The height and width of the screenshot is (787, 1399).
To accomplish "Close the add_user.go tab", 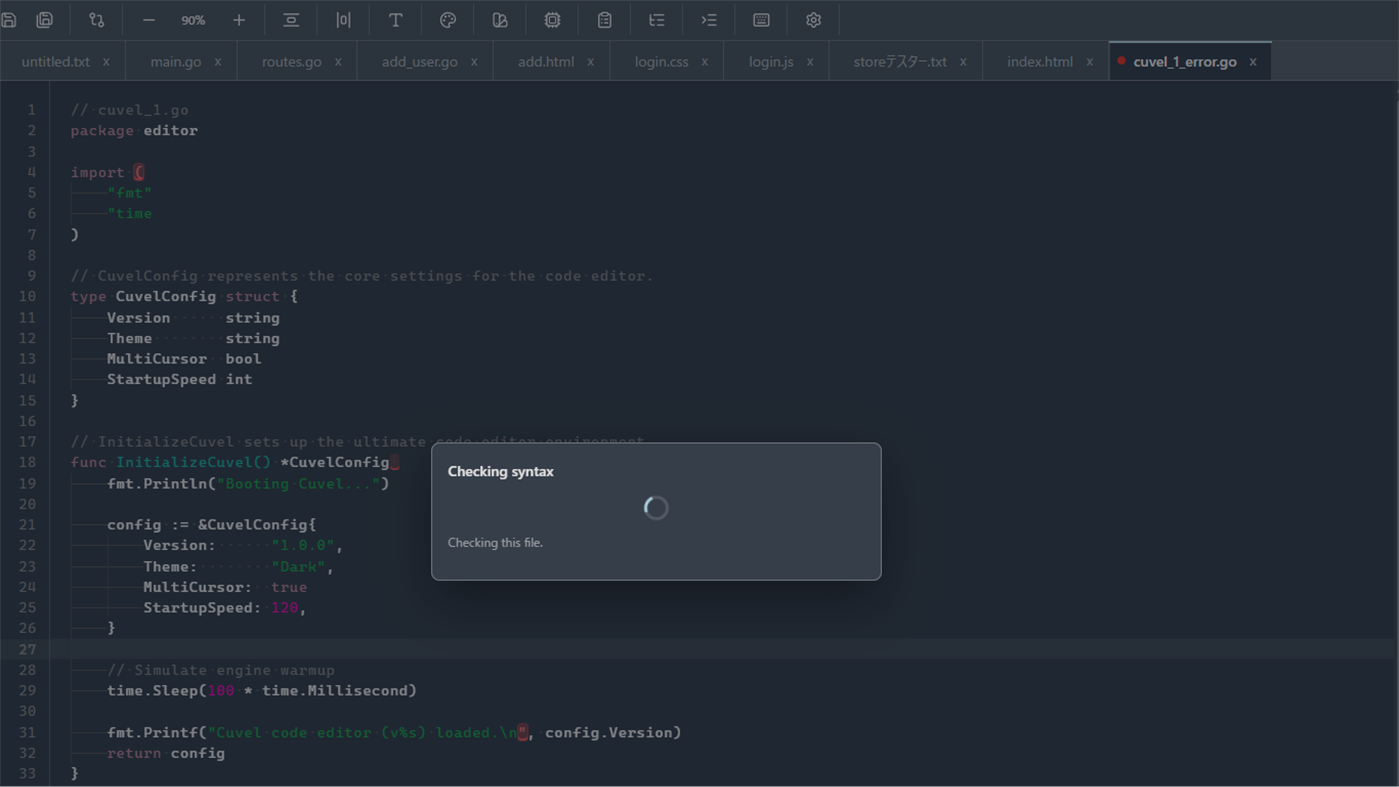I will point(474,62).
